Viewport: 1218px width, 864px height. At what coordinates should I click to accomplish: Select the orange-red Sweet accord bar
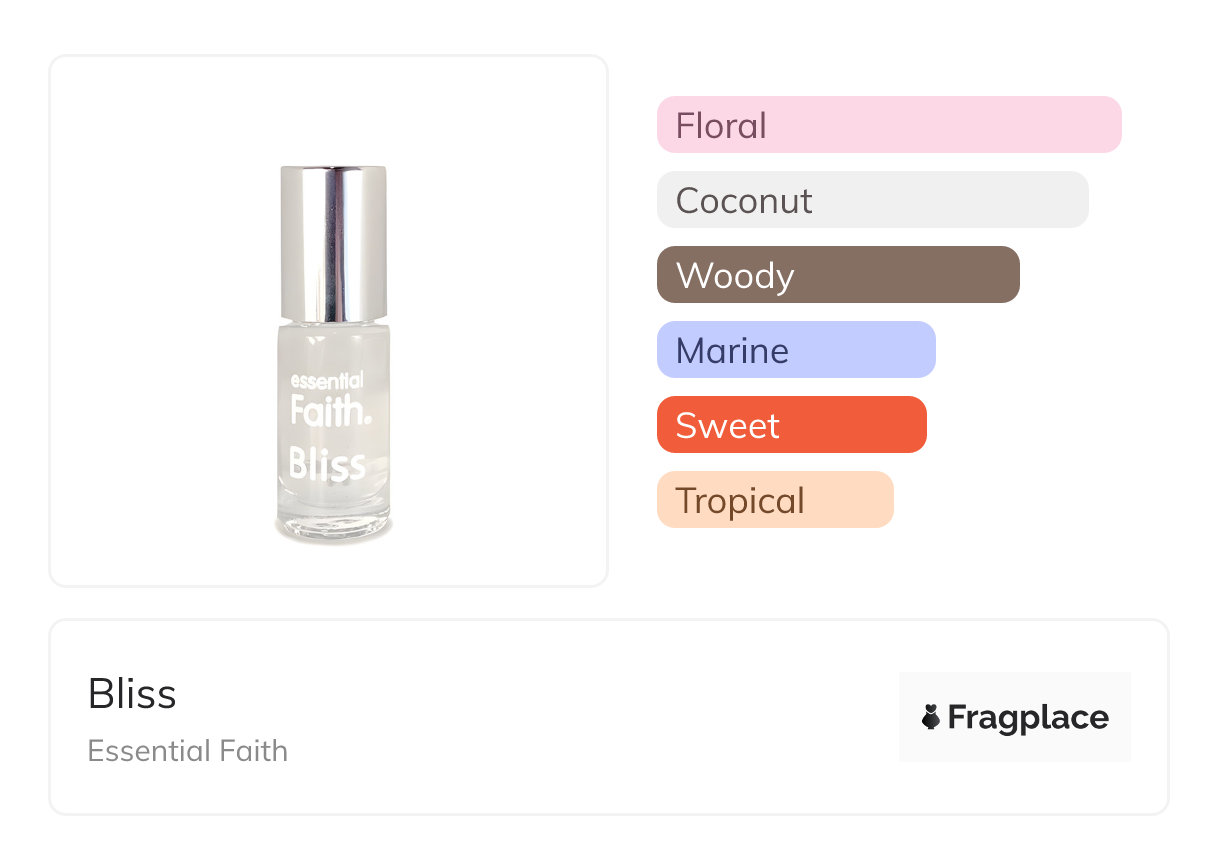[x=791, y=425]
